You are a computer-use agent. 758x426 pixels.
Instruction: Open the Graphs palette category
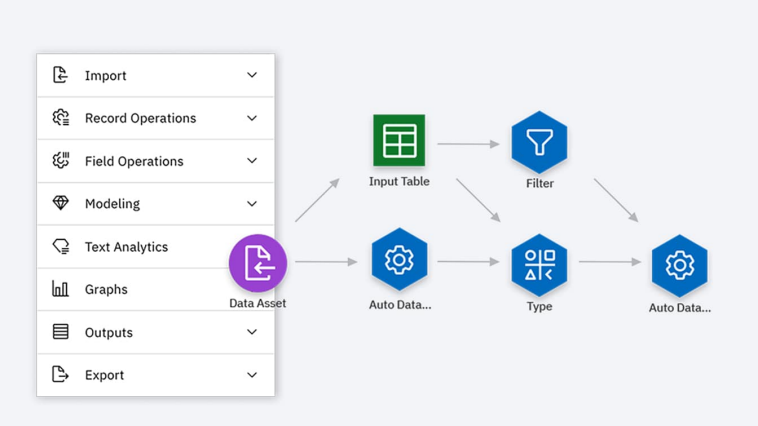click(106, 290)
